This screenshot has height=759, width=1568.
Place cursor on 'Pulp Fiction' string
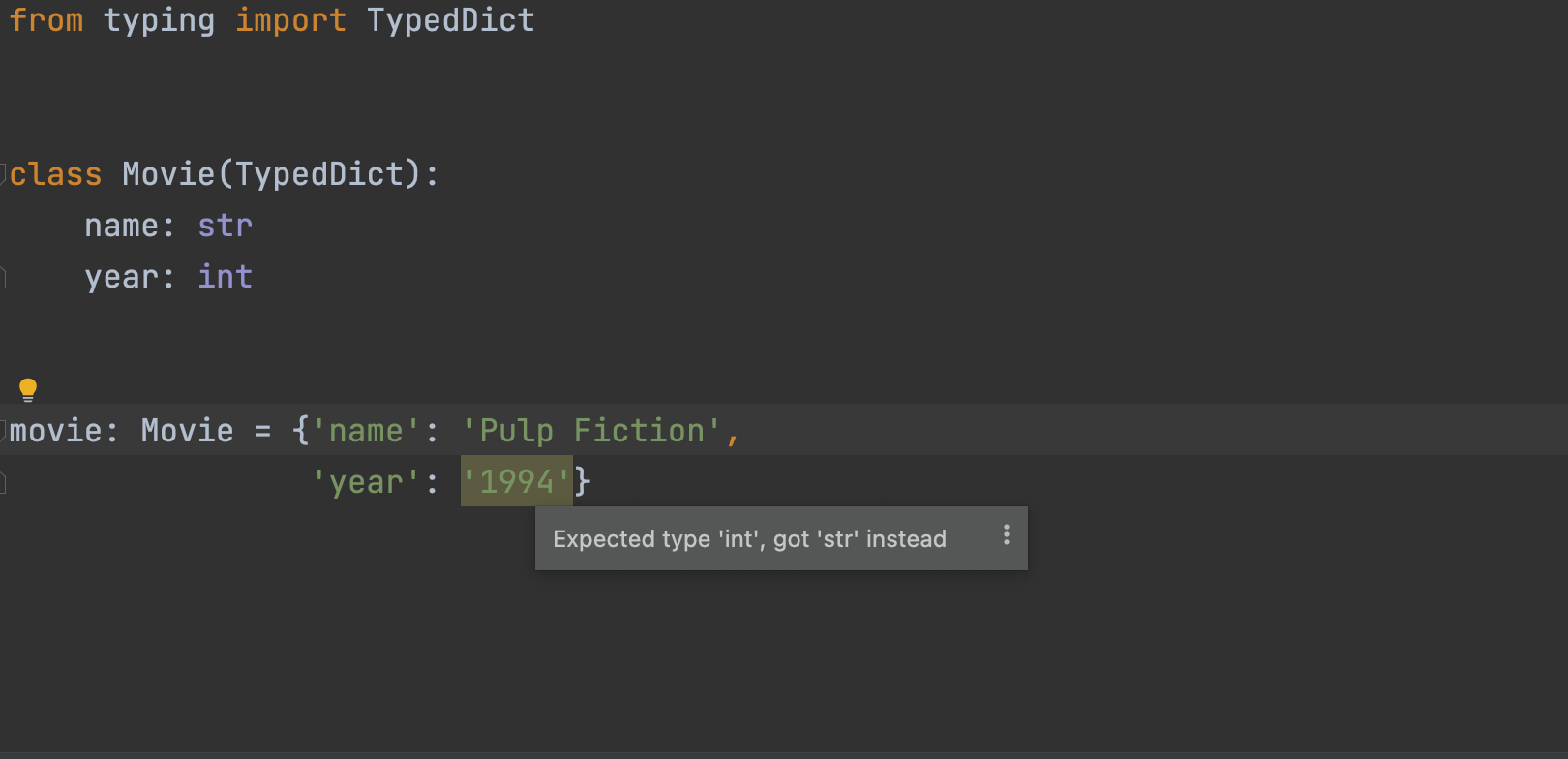point(591,431)
